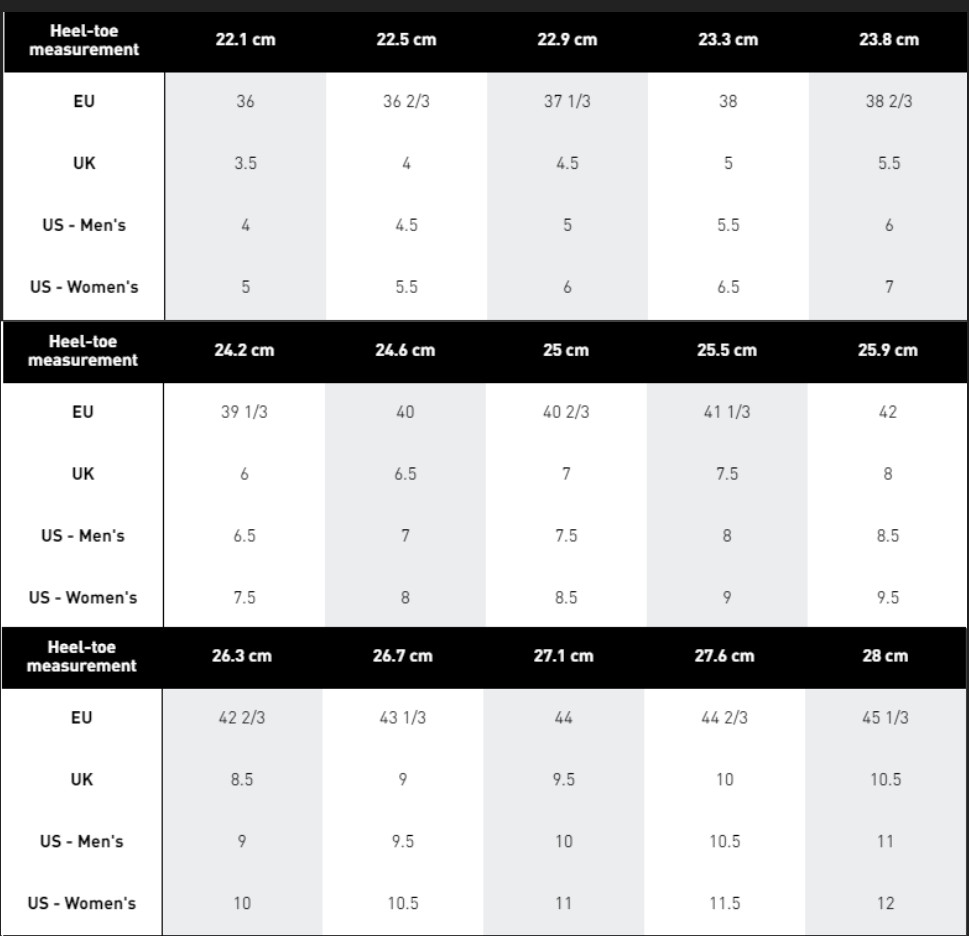Screen dimensions: 969x936
Task: Click the US Women's size 12 cell
Action: (x=886, y=904)
